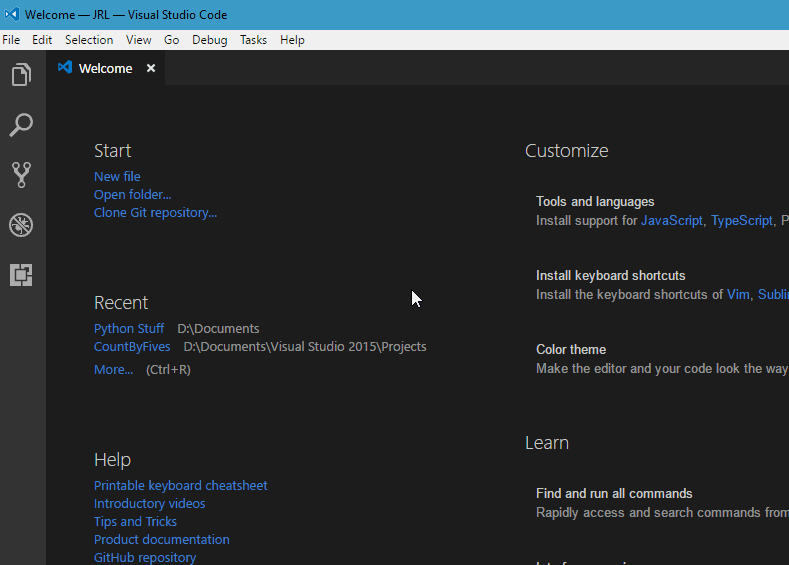The image size is (789, 565).
Task: Open GitHub repository link
Action: pos(145,557)
